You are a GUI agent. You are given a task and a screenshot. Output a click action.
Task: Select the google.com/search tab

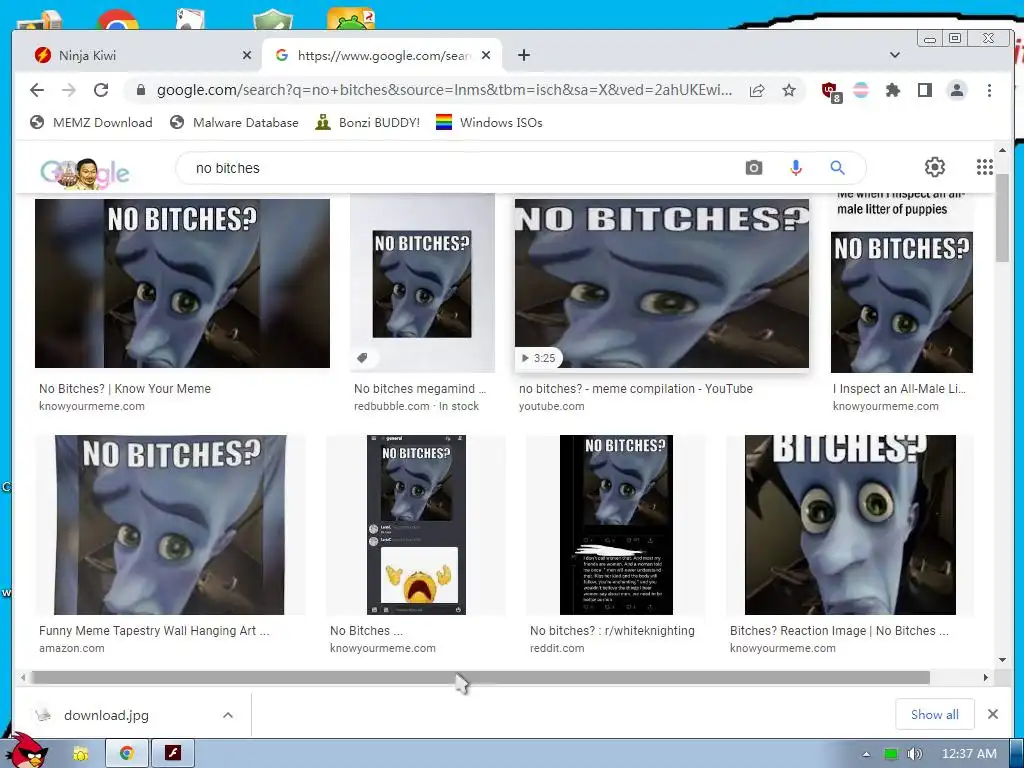(382, 56)
